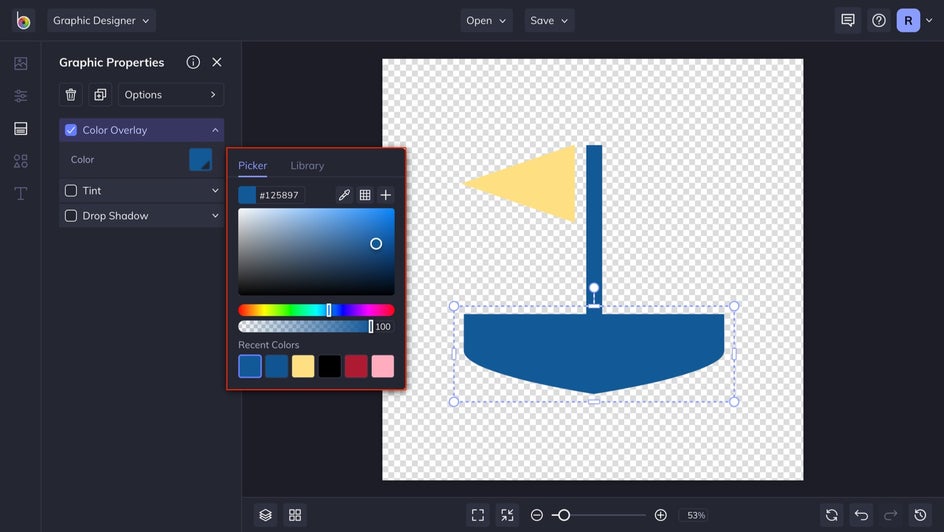Open the grid view icon in bottom bar

click(x=295, y=515)
